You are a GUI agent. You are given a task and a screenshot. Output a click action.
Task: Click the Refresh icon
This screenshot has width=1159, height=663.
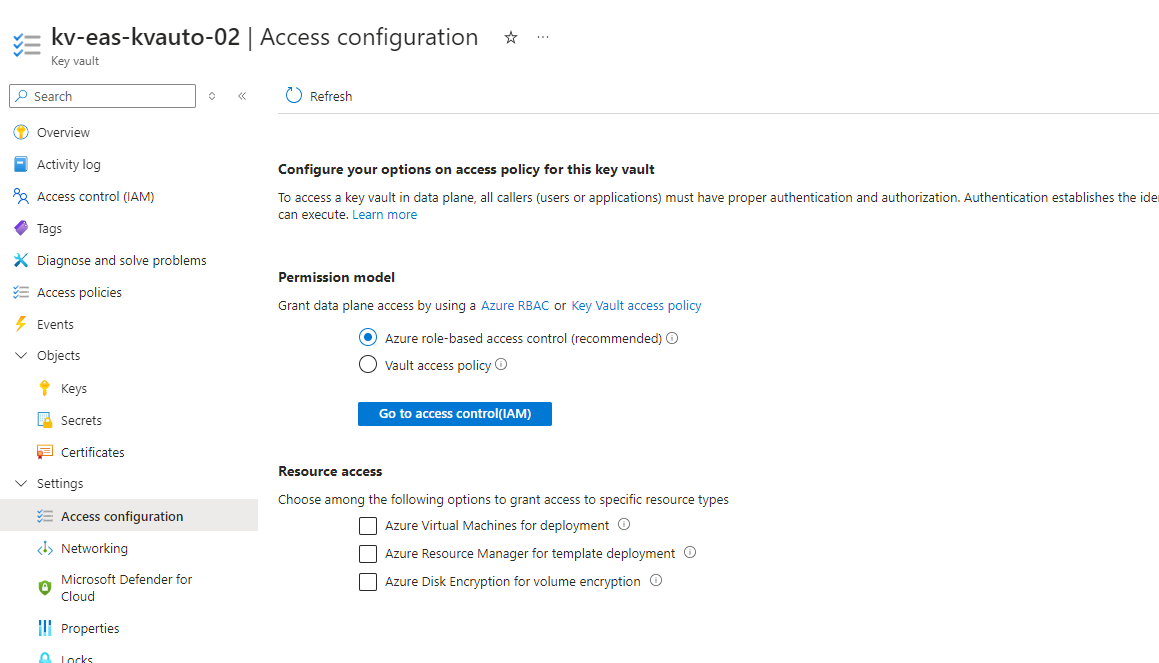point(293,95)
